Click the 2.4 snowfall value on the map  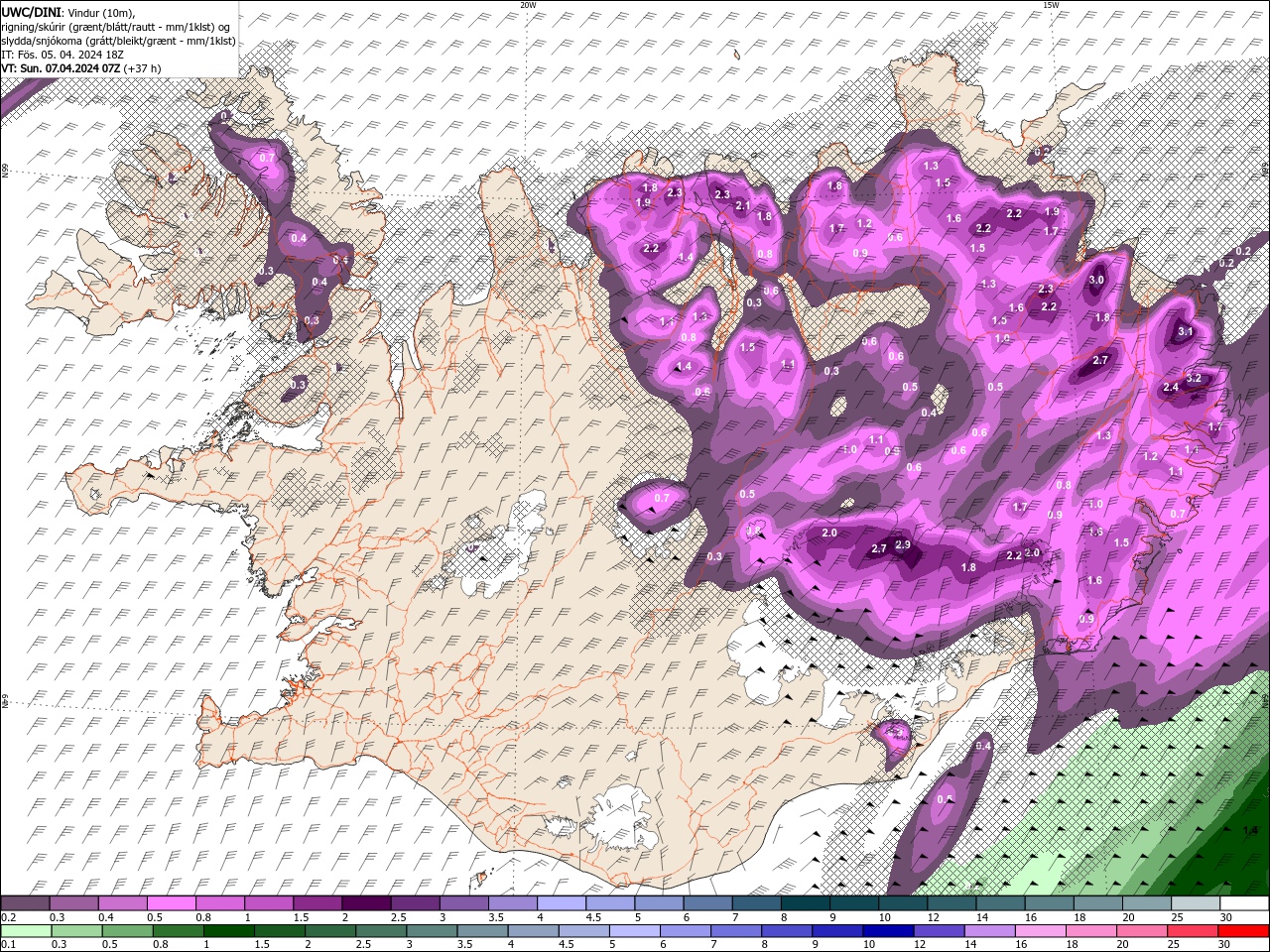coord(1171,388)
